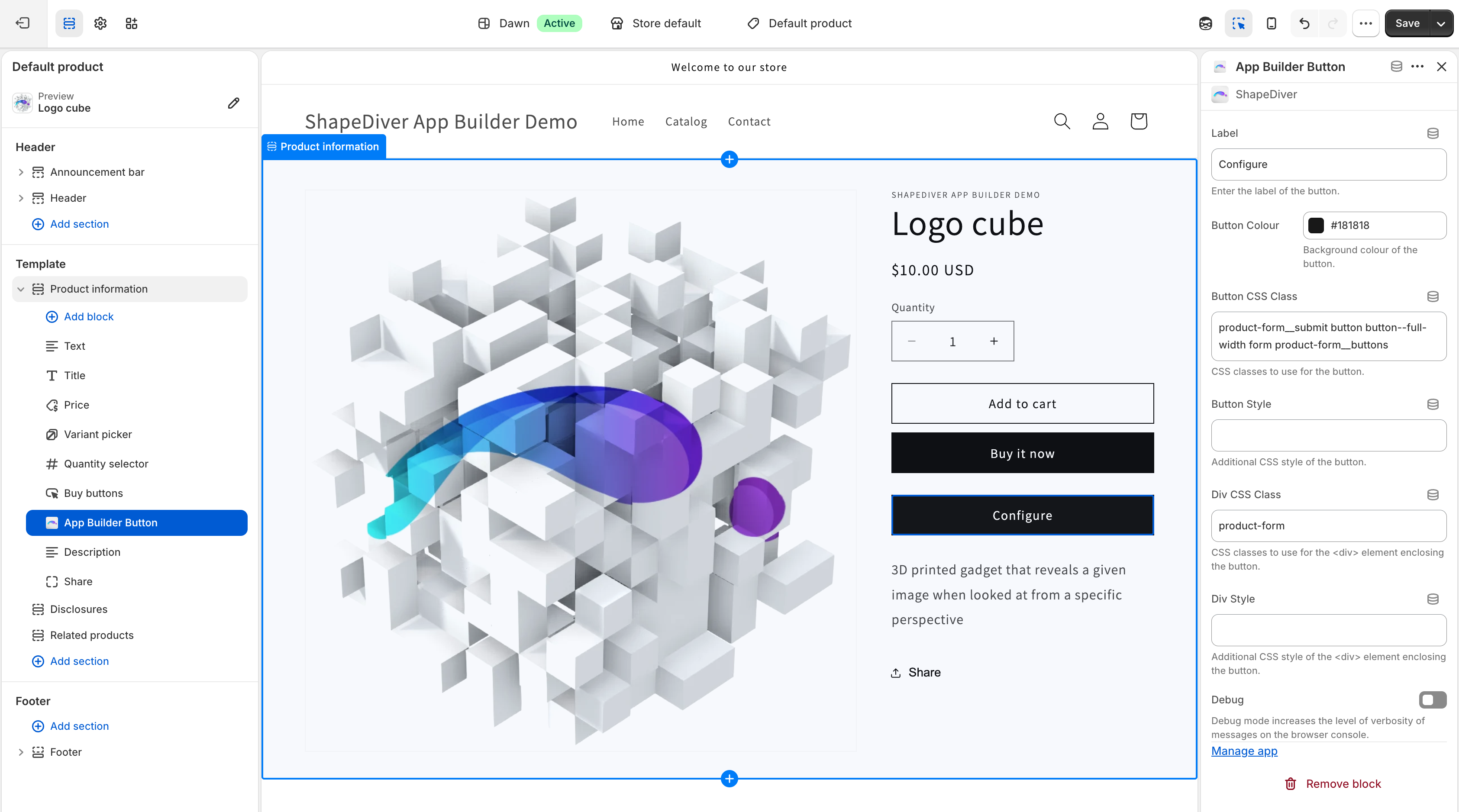This screenshot has height=812, width=1459.
Task: Open the Default product template selector
Action: (x=799, y=23)
